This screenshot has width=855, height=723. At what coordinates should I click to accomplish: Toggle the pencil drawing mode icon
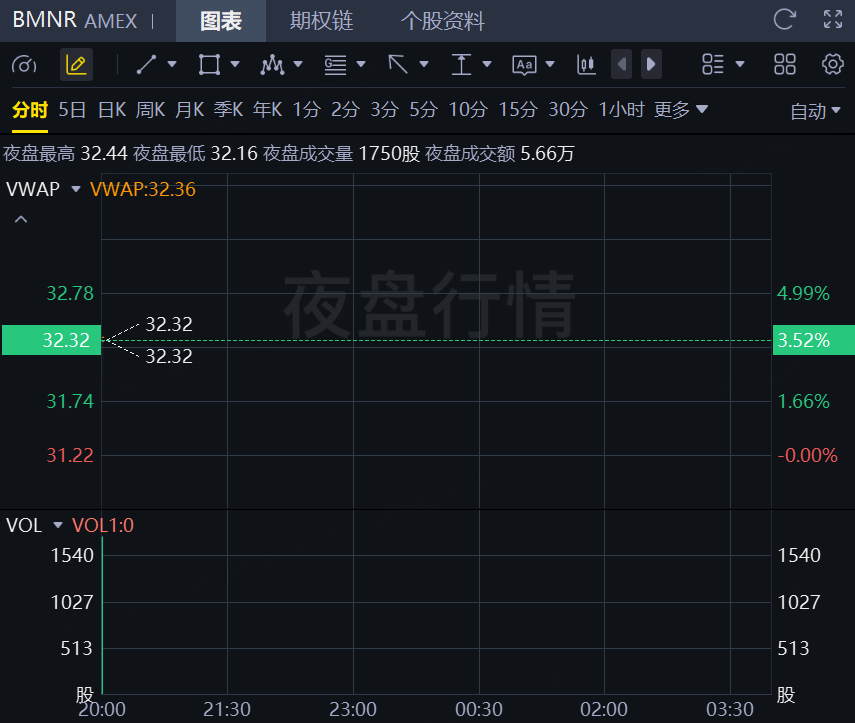[x=76, y=64]
